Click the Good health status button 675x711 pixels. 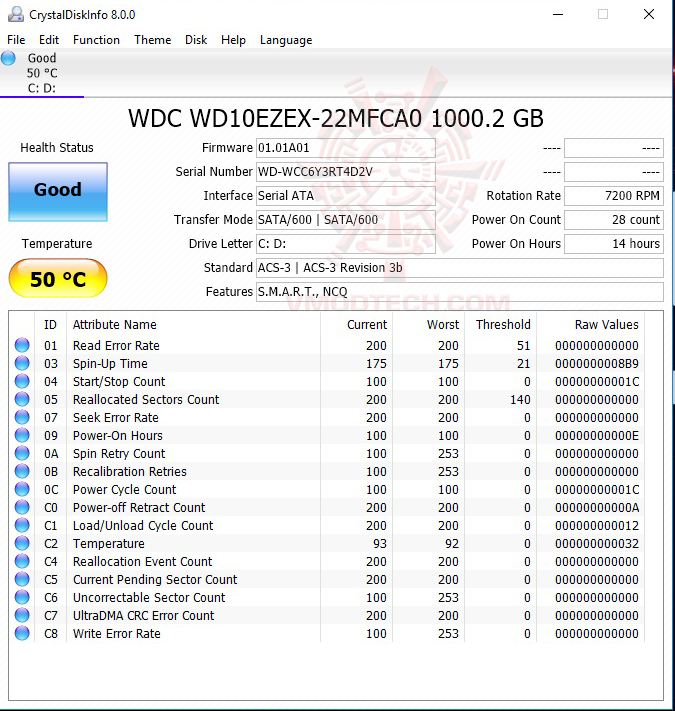pyautogui.click(x=58, y=191)
